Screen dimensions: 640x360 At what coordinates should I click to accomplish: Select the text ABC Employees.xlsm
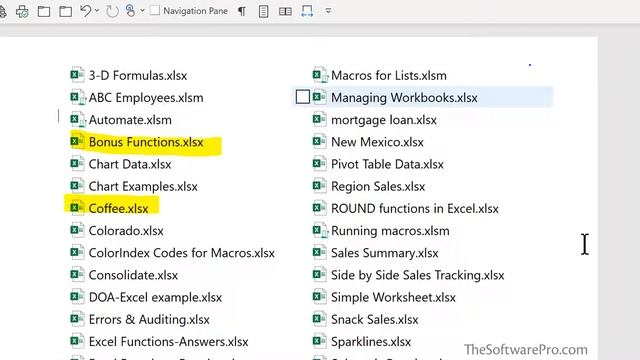click(146, 98)
